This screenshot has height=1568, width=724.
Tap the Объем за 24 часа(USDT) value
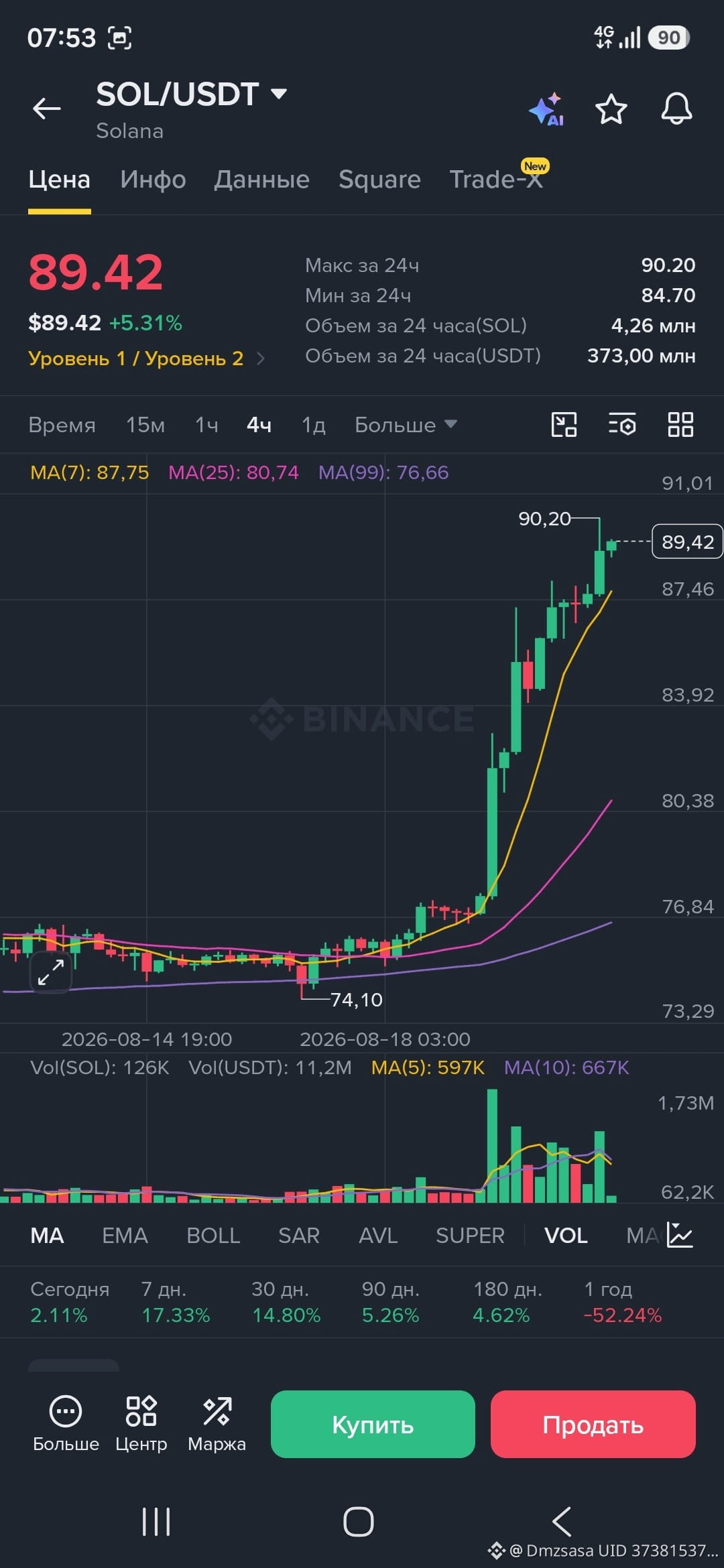pos(642,356)
